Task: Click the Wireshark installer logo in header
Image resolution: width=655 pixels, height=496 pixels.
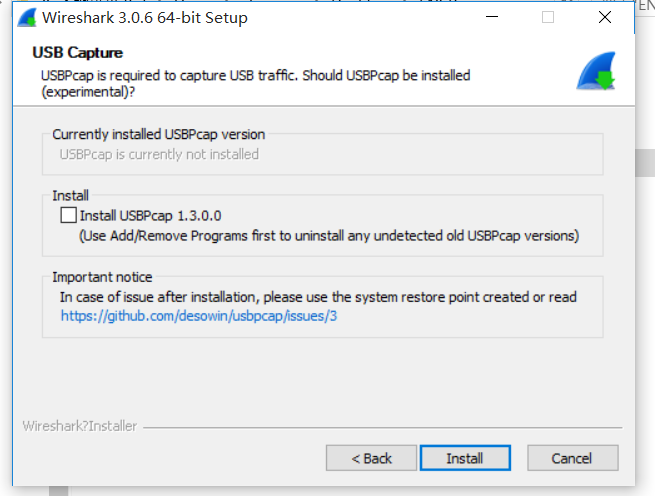Action: pos(596,72)
